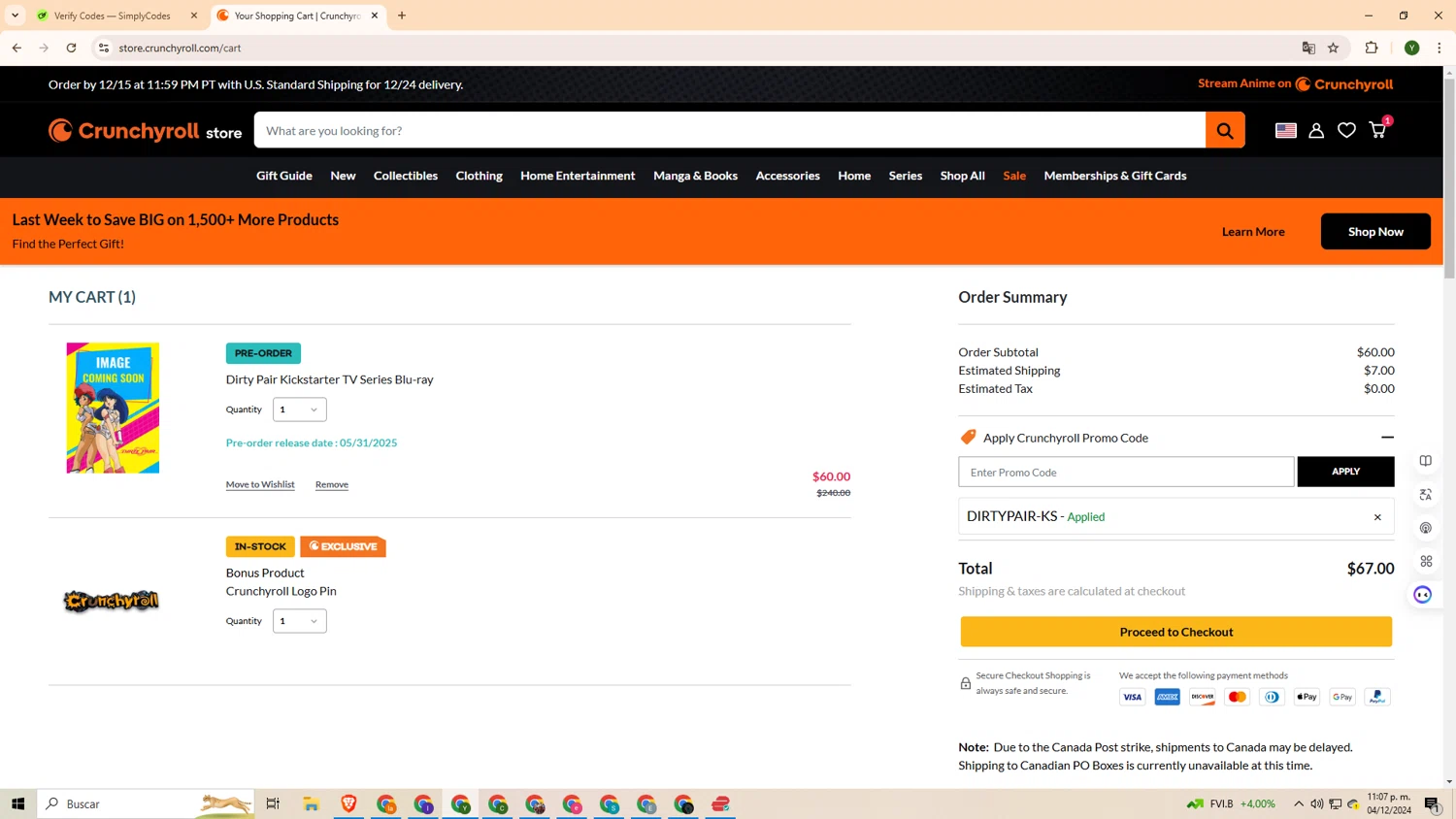Image resolution: width=1456 pixels, height=819 pixels.
Task: Open the Collectibles menu
Action: 406,176
